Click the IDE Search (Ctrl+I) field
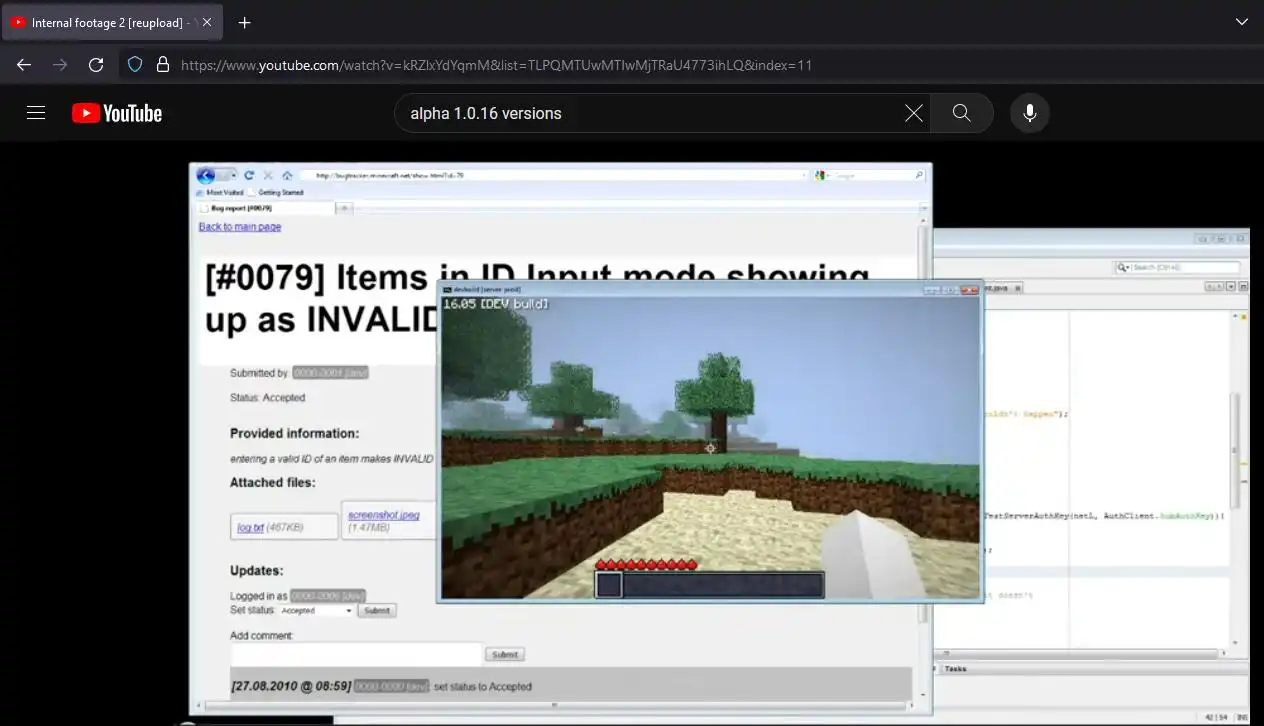Screen dimensions: 1264x726 1178,267
